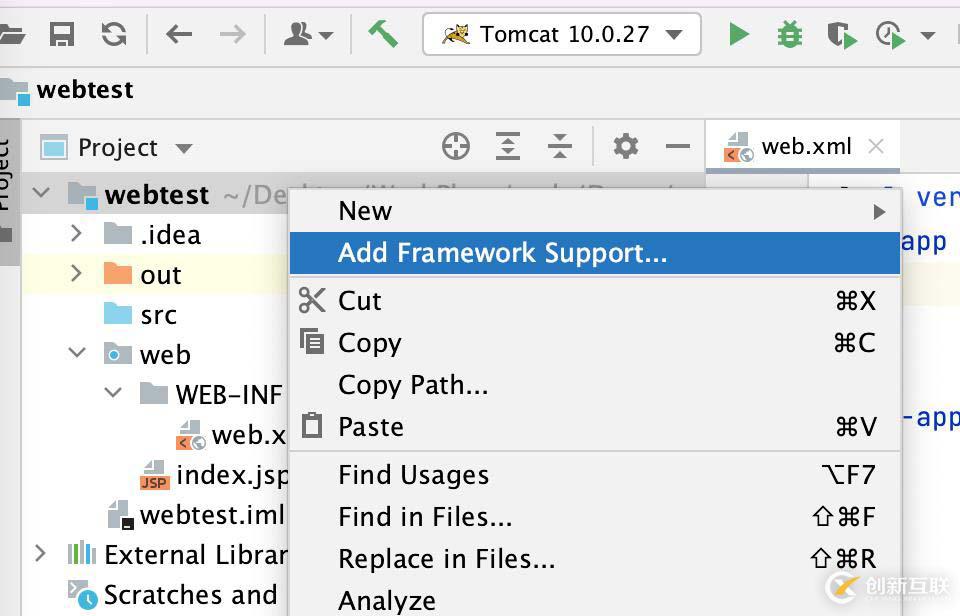The image size is (960, 616).
Task: Select the src folder
Action: (x=141, y=315)
